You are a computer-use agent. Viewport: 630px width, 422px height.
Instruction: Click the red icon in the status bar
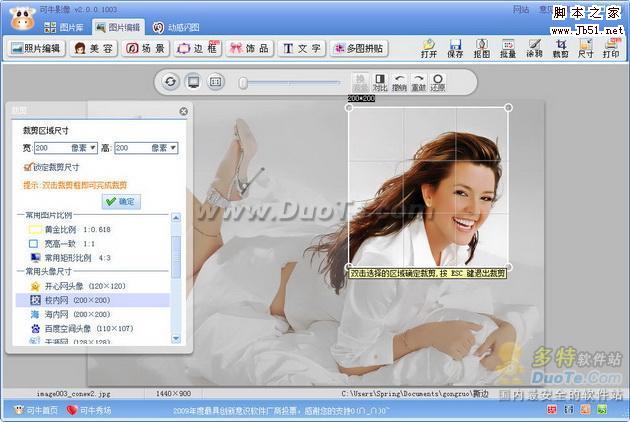552,410
